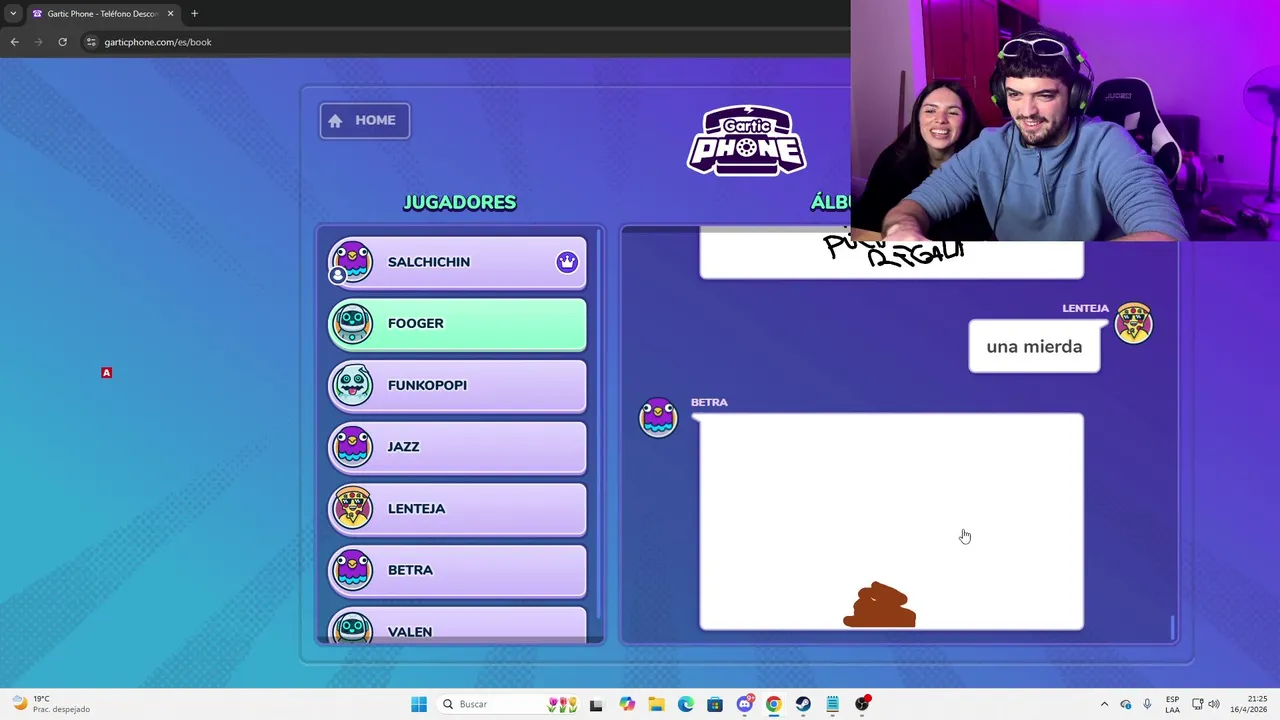Click the players list scrollbar
1280x720 pixels.
(x=600, y=424)
